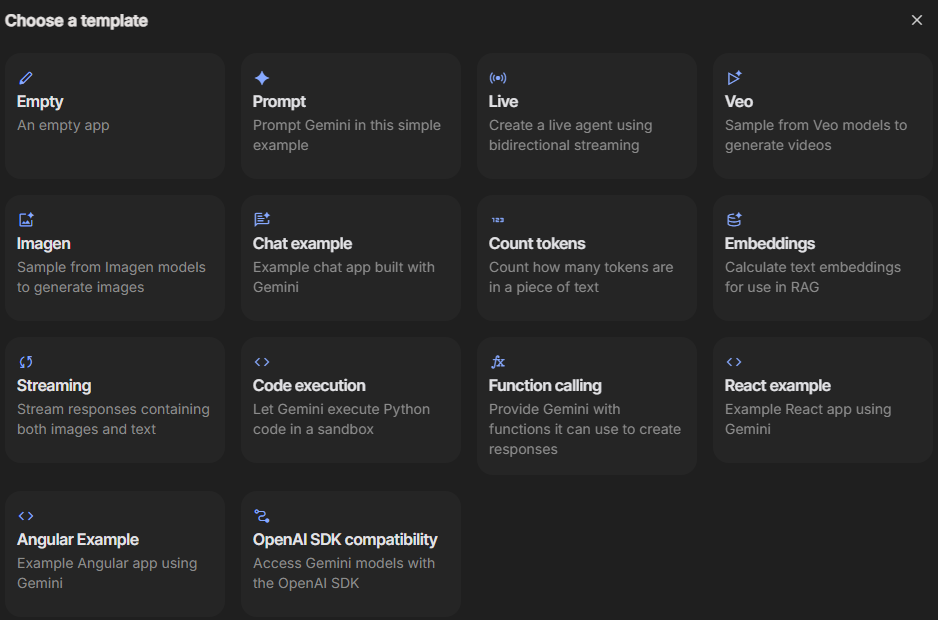Click the Function calling fx icon

[x=498, y=362]
